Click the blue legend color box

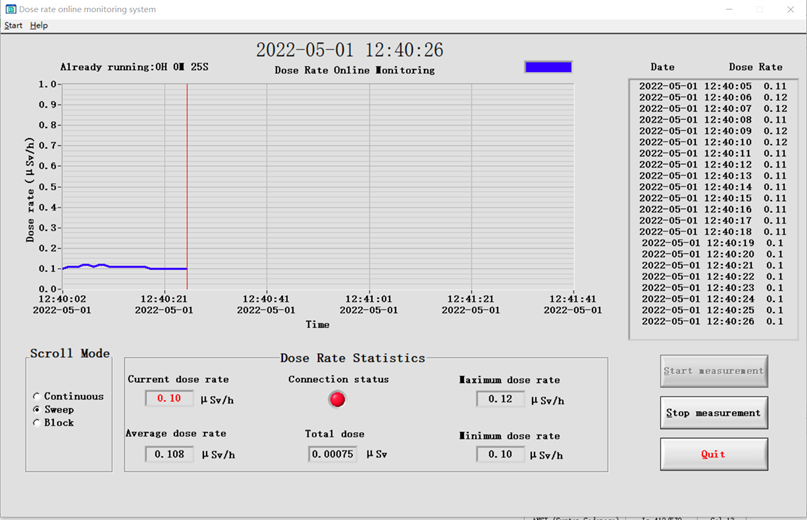548,67
